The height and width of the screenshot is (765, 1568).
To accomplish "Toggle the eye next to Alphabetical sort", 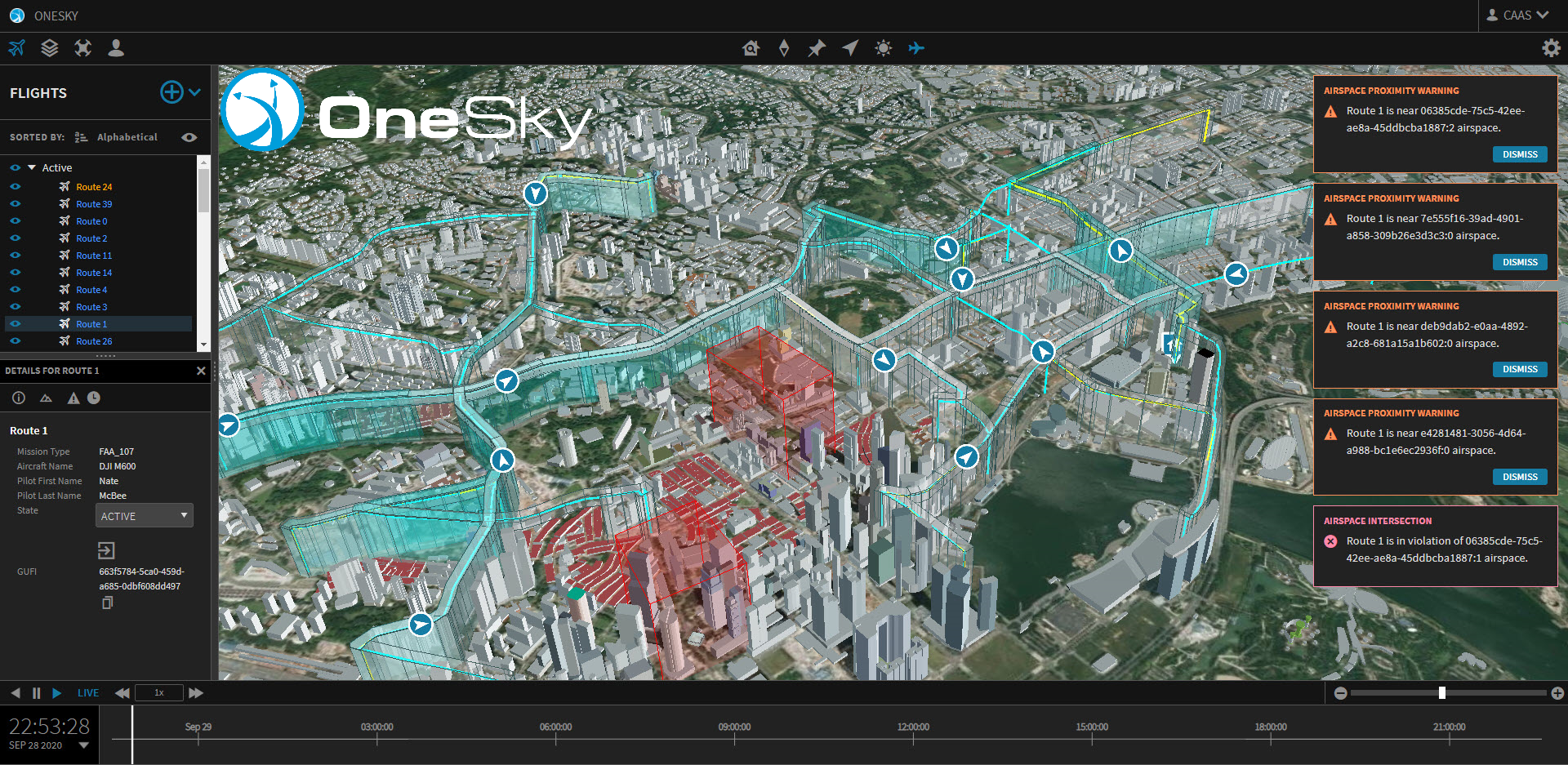I will pyautogui.click(x=189, y=137).
